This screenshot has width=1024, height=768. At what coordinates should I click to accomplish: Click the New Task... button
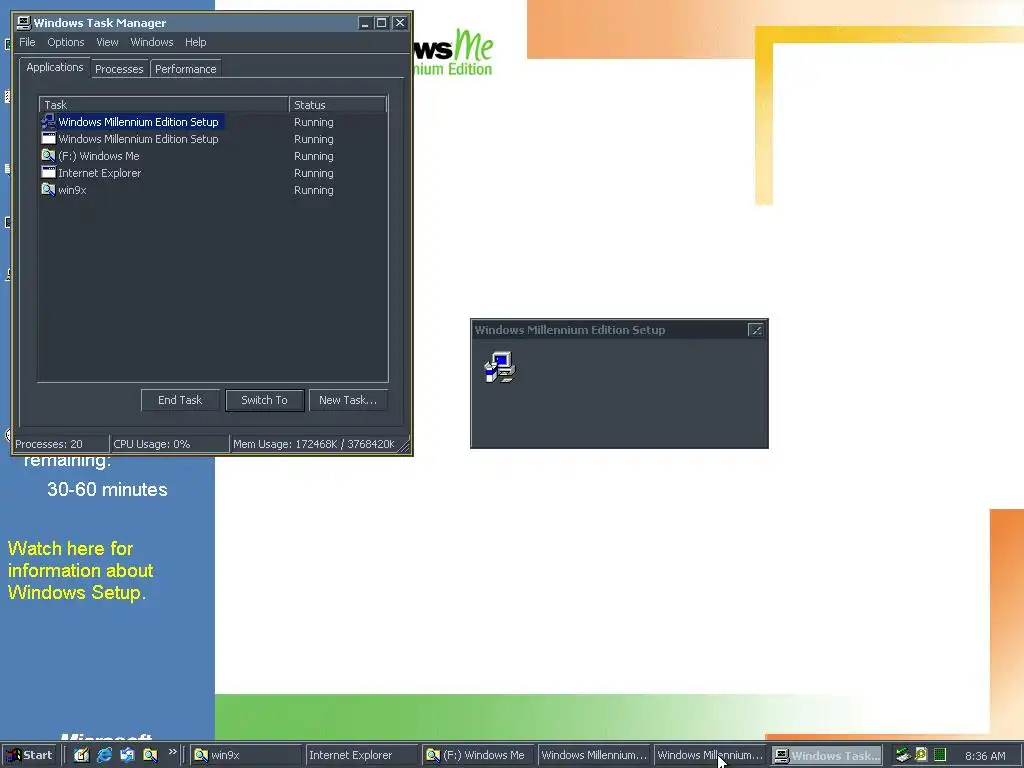(348, 400)
